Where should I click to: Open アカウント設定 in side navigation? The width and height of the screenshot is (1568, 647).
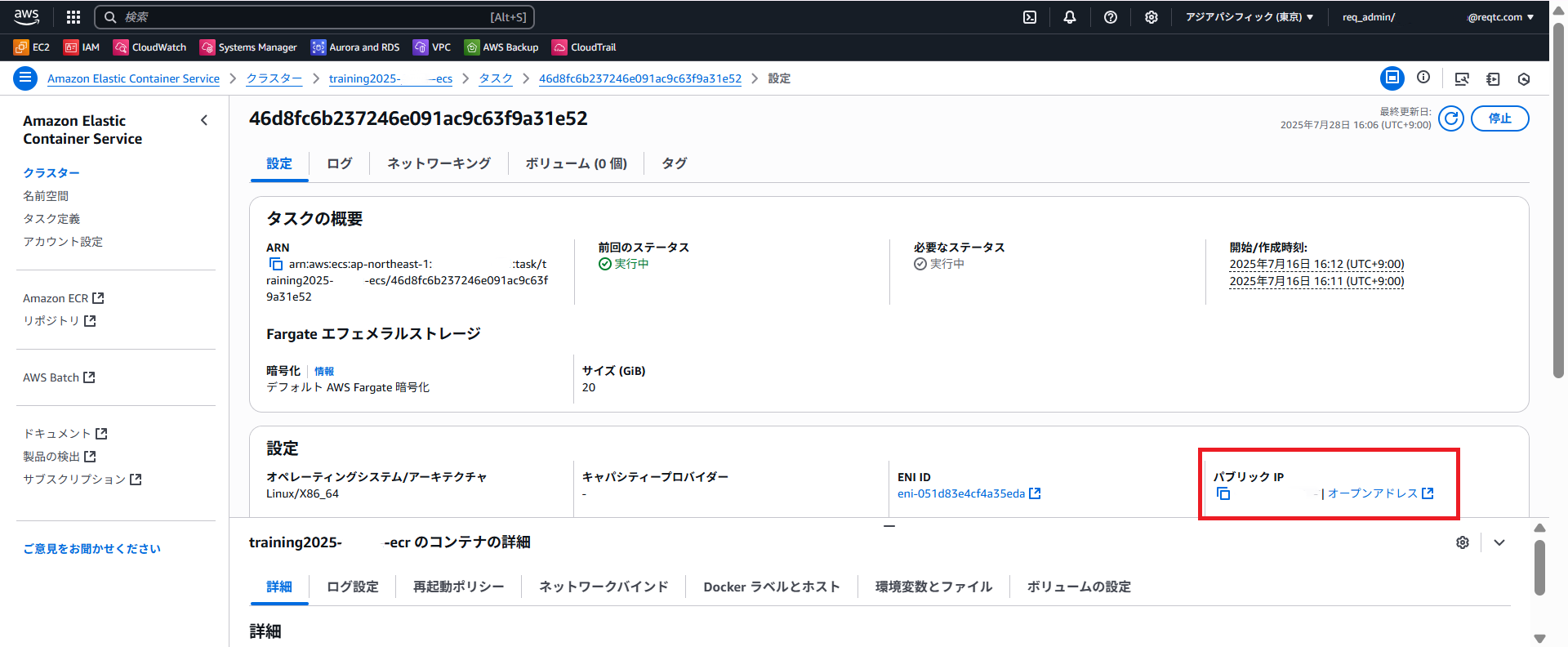(x=63, y=242)
